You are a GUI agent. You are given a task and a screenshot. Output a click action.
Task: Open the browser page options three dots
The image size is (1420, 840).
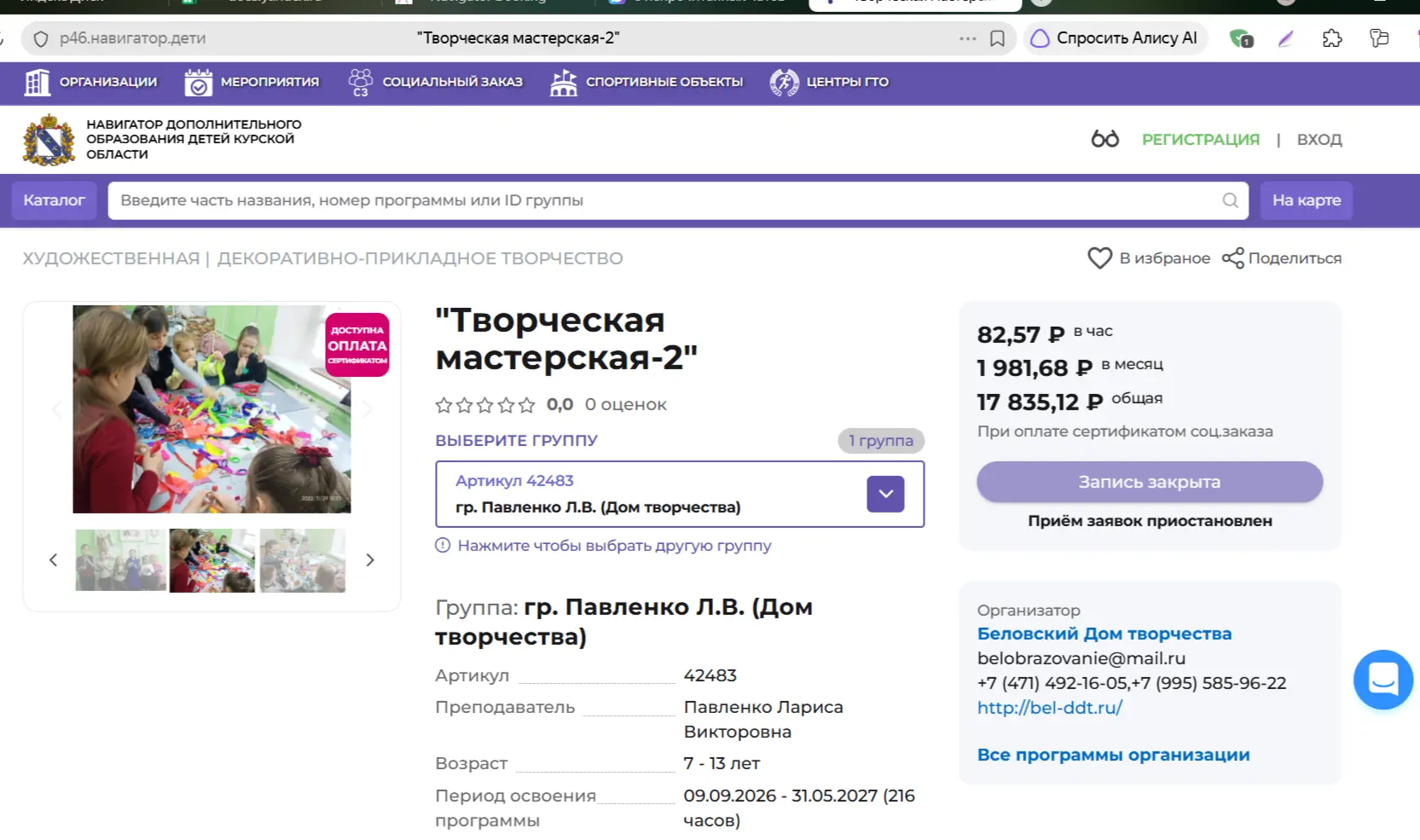tap(967, 38)
